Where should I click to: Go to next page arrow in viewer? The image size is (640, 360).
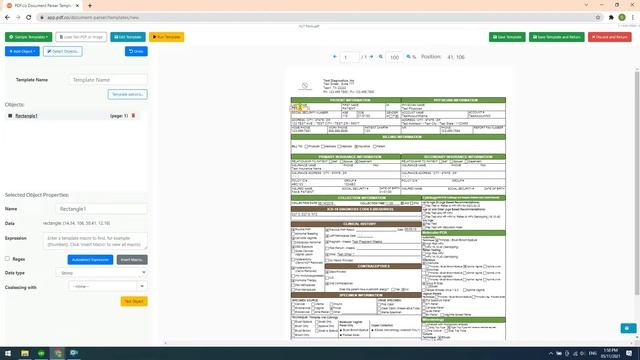371,57
